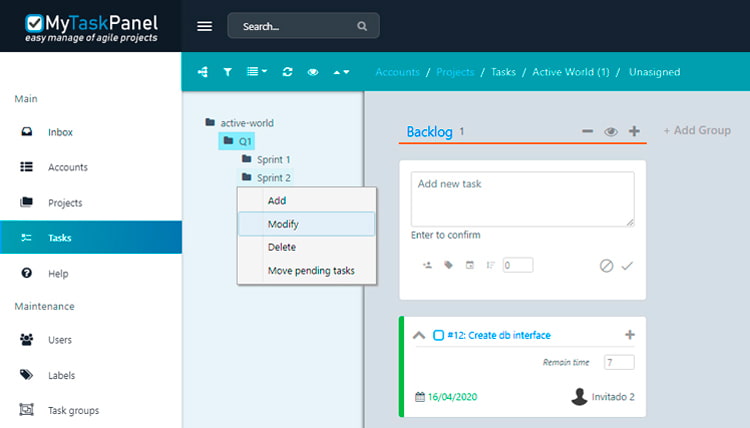750x428 pixels.
Task: Click the 16/04/2020 due date
Action: point(452,396)
